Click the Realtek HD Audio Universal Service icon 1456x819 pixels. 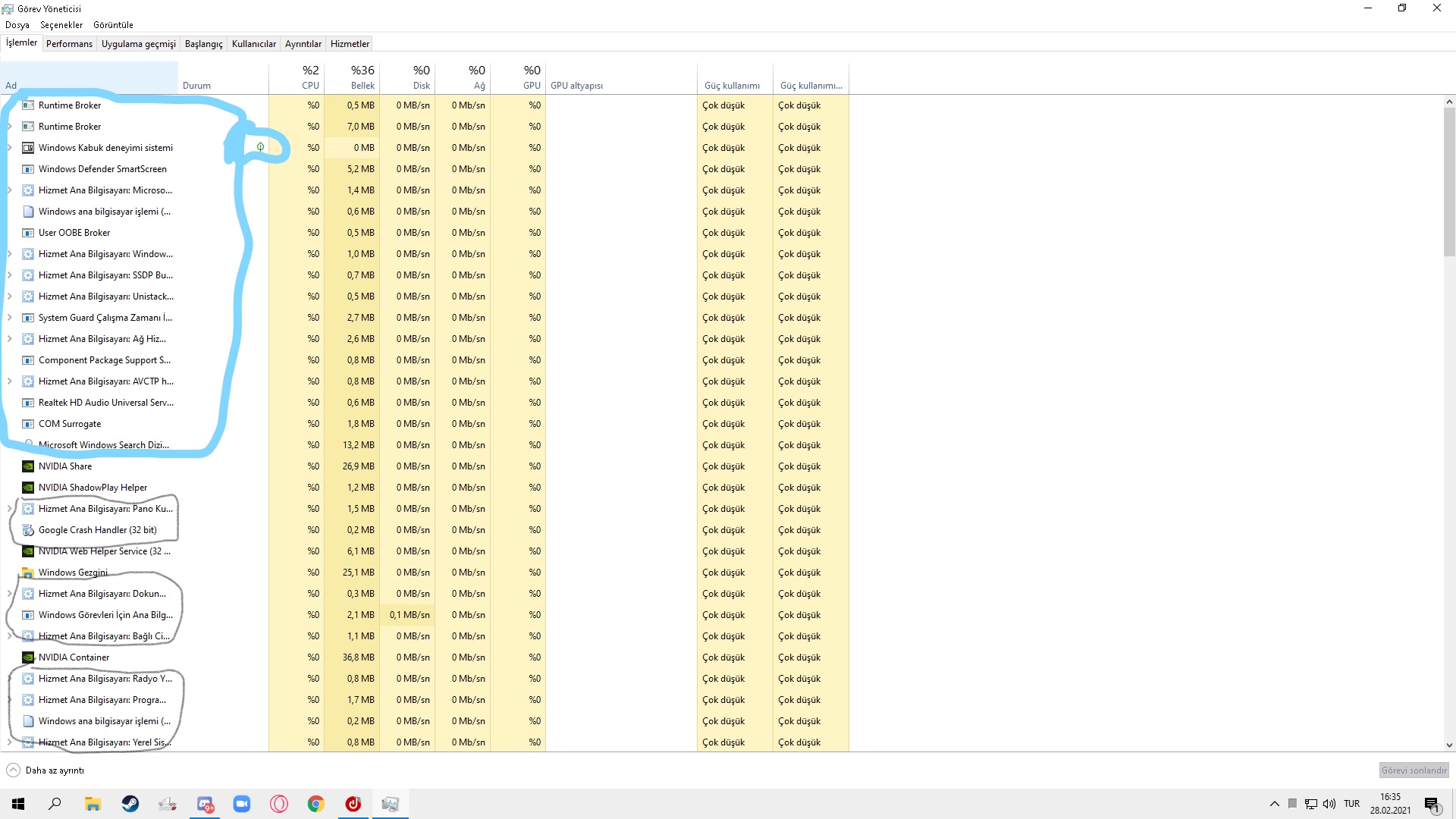[x=28, y=403]
